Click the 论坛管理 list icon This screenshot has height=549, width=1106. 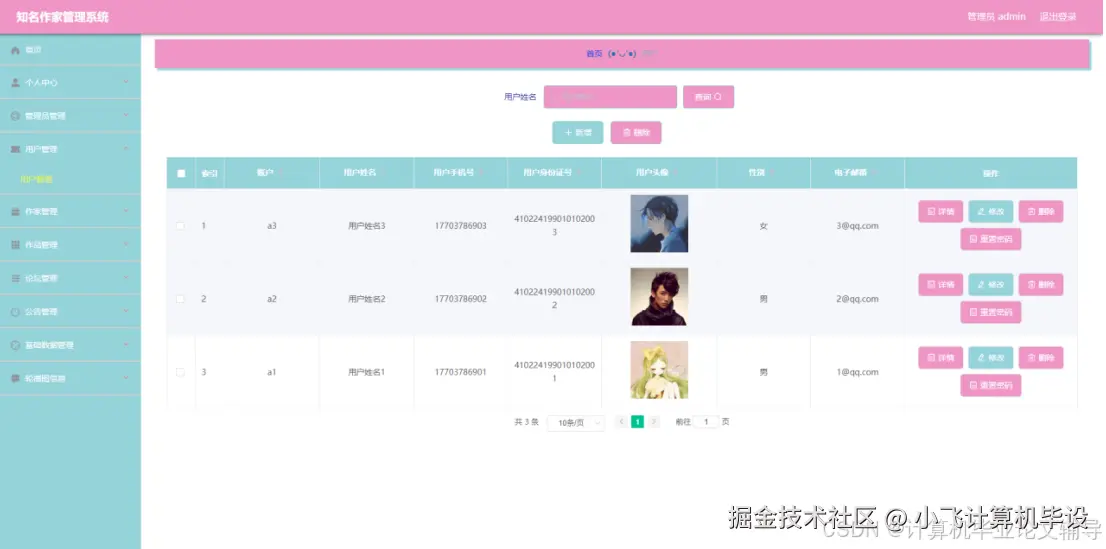click(x=16, y=279)
